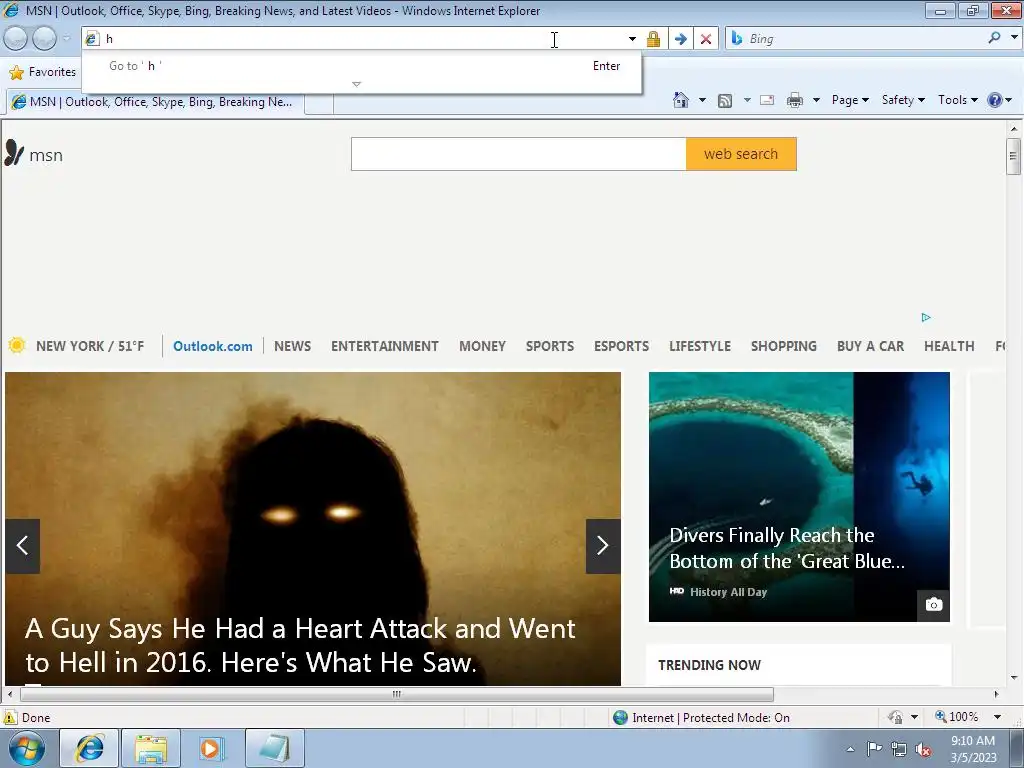Click Internet Protected Mode status text
Viewport: 1024px width, 768px height.
click(x=711, y=718)
